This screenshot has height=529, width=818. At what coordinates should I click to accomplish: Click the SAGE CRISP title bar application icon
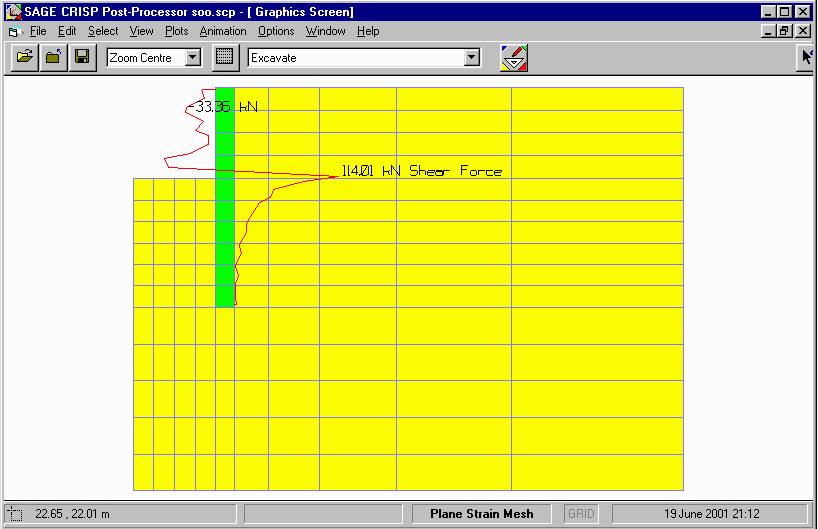point(14,11)
